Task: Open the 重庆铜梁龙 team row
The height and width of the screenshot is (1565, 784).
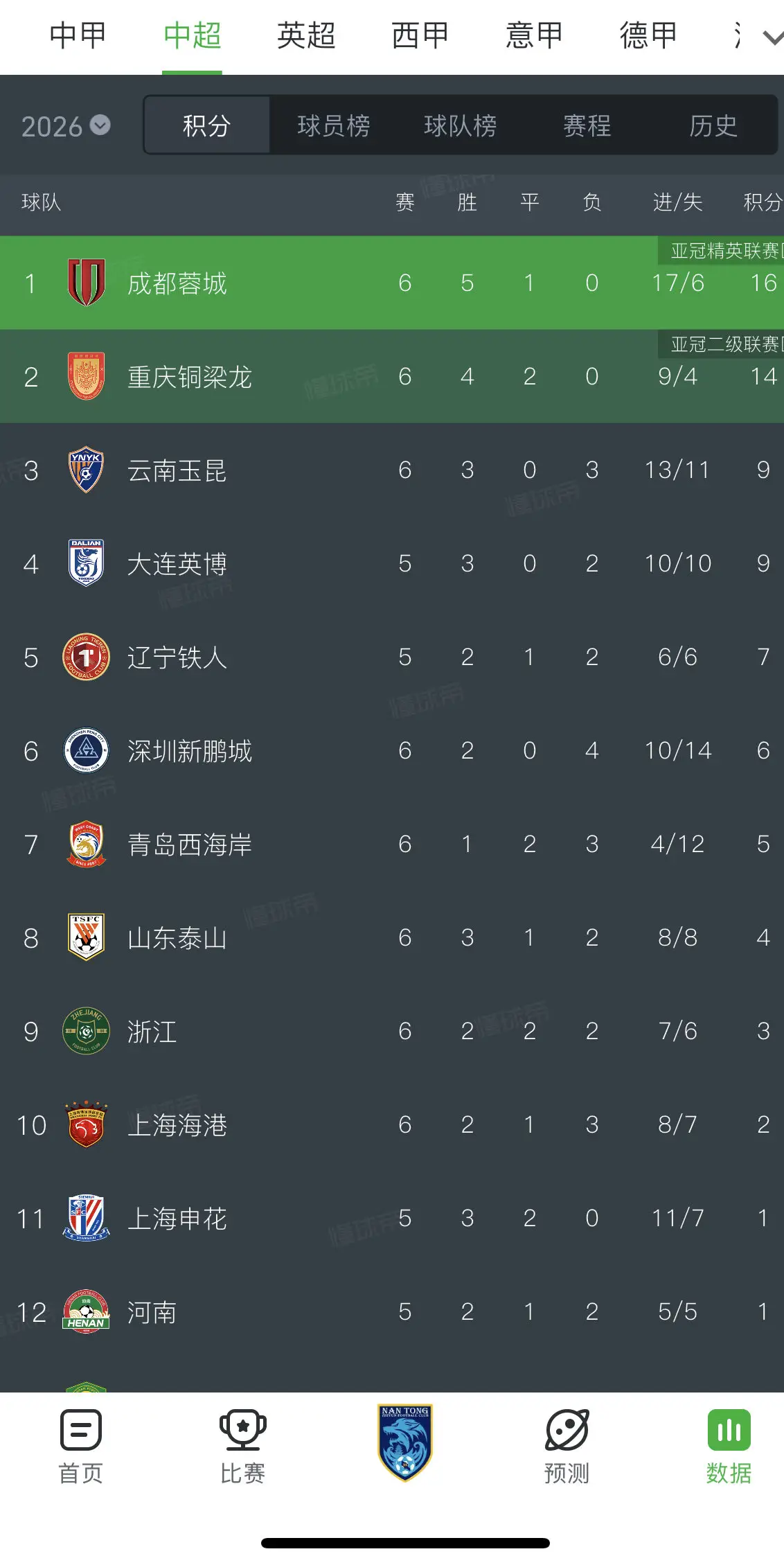Action: (x=392, y=376)
